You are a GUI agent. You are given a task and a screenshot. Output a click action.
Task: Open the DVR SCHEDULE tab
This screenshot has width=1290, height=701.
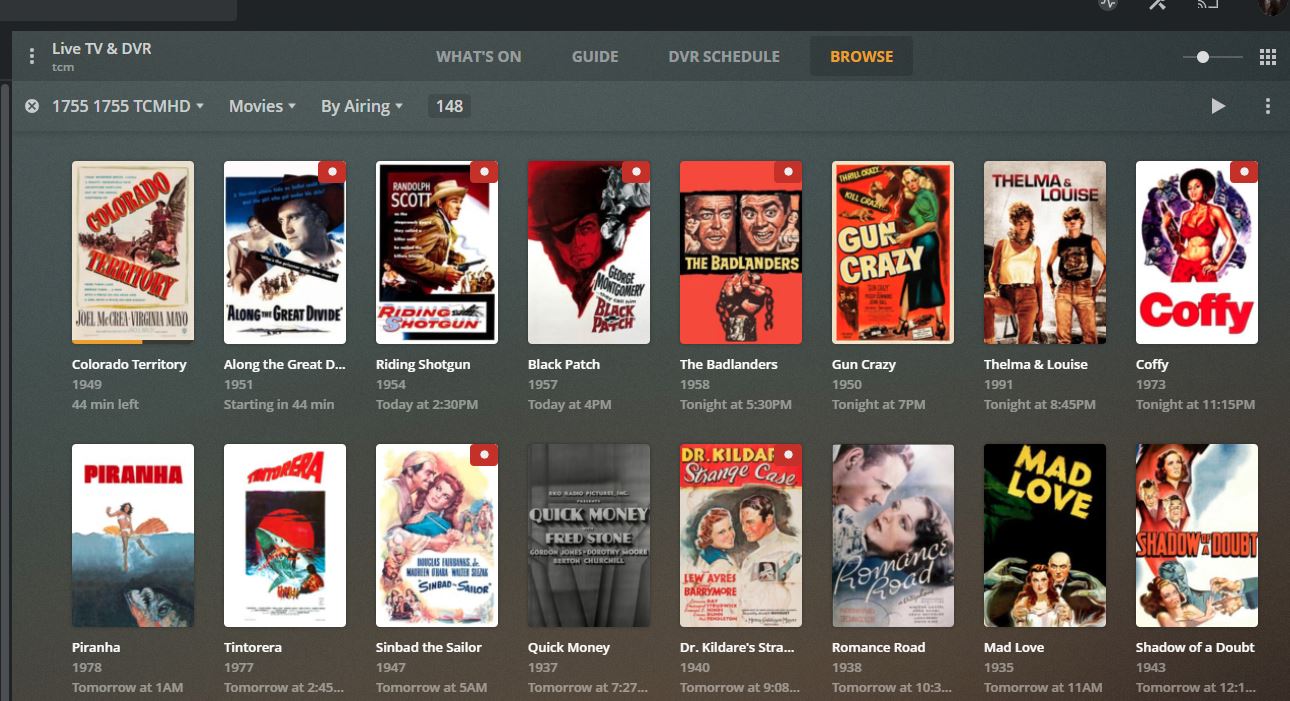(724, 57)
